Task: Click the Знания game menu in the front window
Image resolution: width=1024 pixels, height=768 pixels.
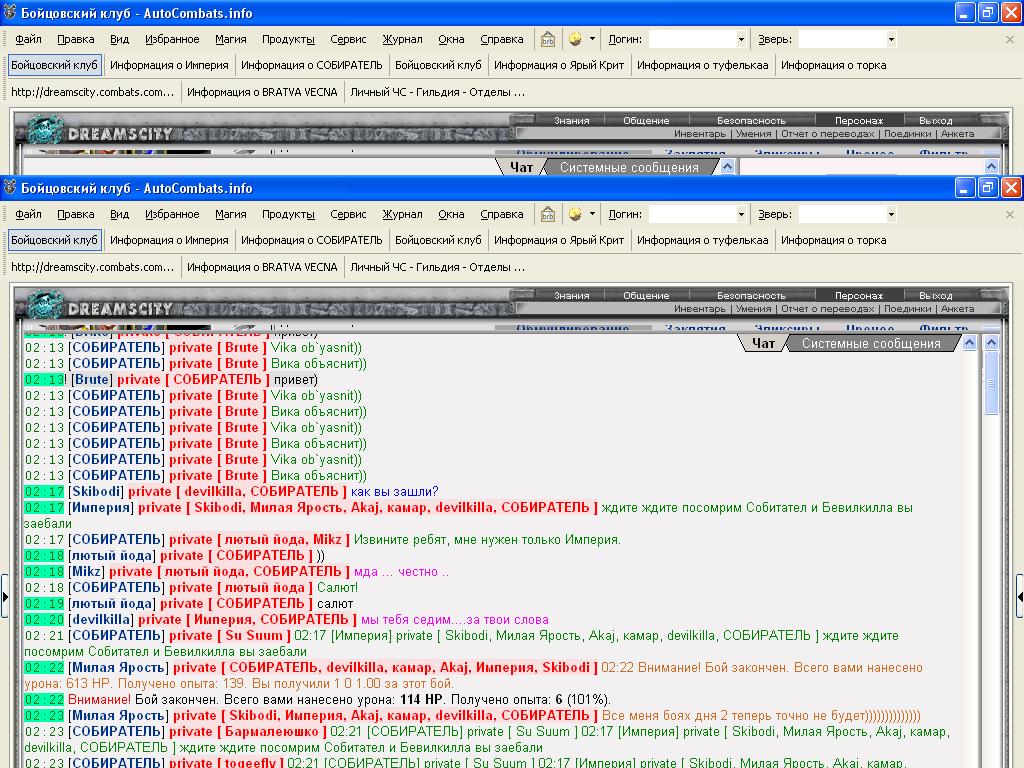Action: [571, 296]
